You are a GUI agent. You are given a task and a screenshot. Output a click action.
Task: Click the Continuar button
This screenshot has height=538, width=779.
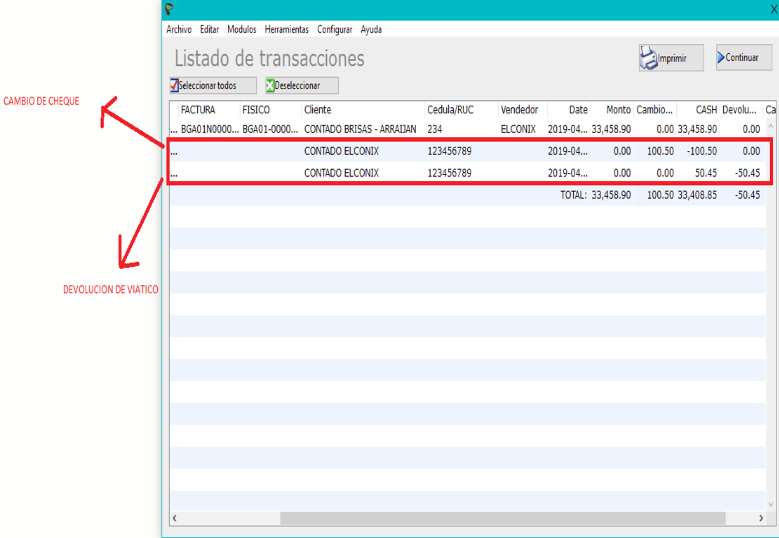pos(744,57)
